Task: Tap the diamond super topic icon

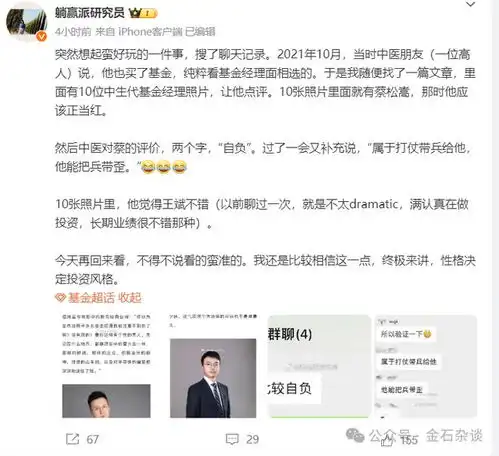Action: click(x=60, y=298)
